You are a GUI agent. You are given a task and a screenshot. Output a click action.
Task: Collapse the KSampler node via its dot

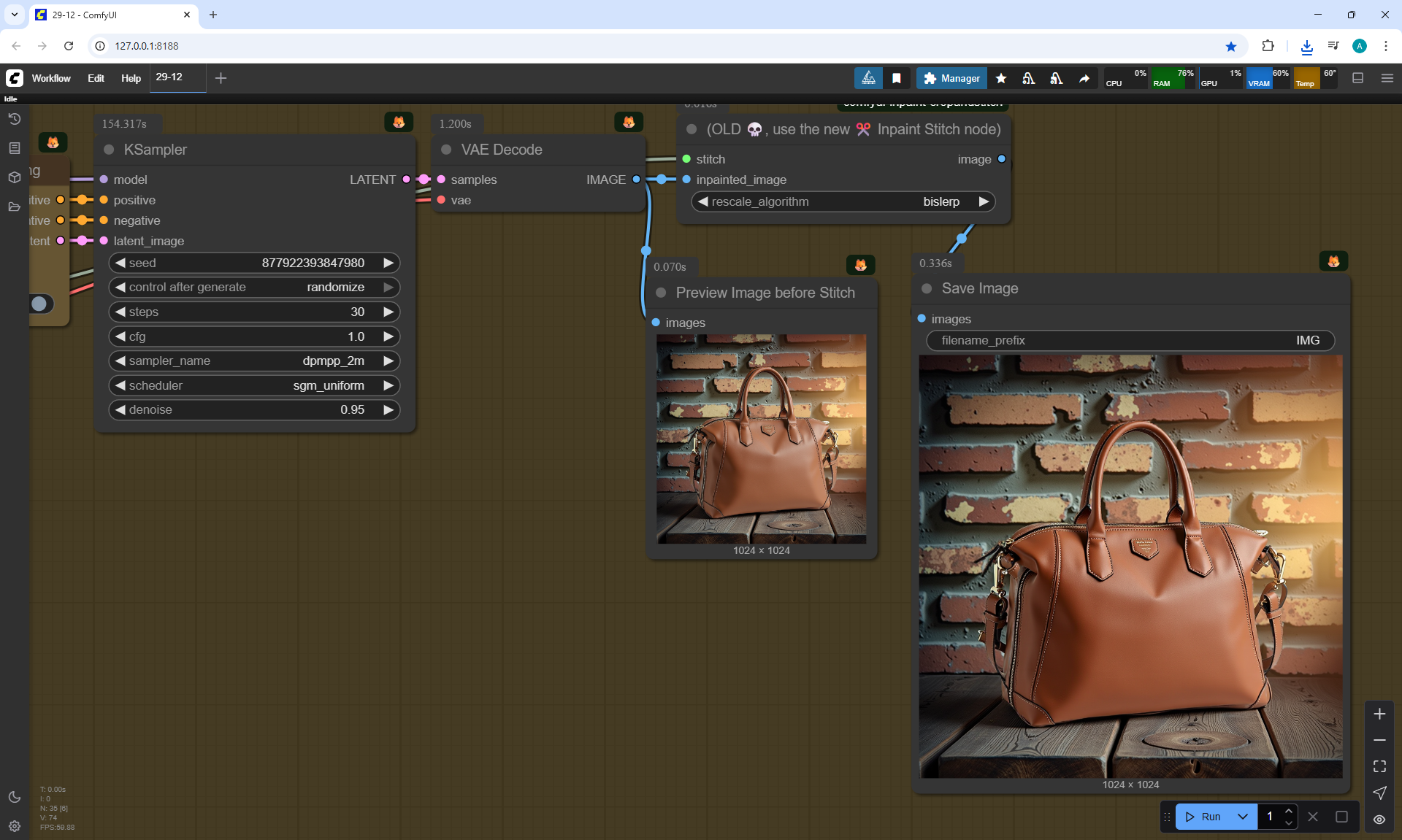[109, 150]
